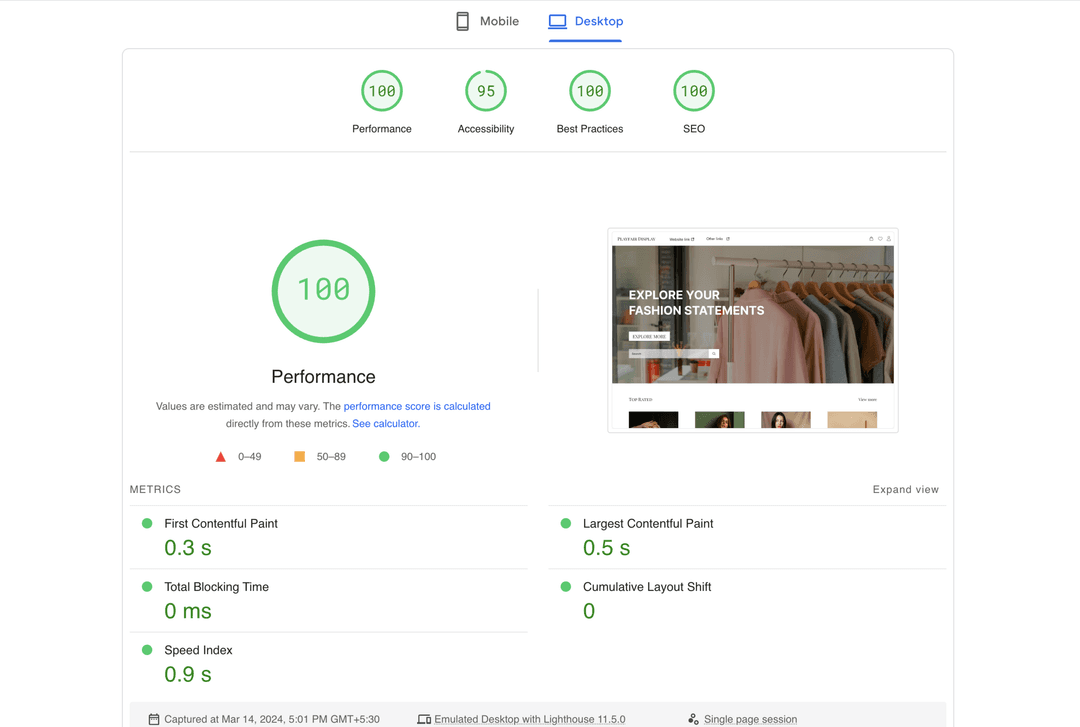This screenshot has height=727, width=1080.
Task: Click the Performance score gauge at top
Action: point(382,91)
